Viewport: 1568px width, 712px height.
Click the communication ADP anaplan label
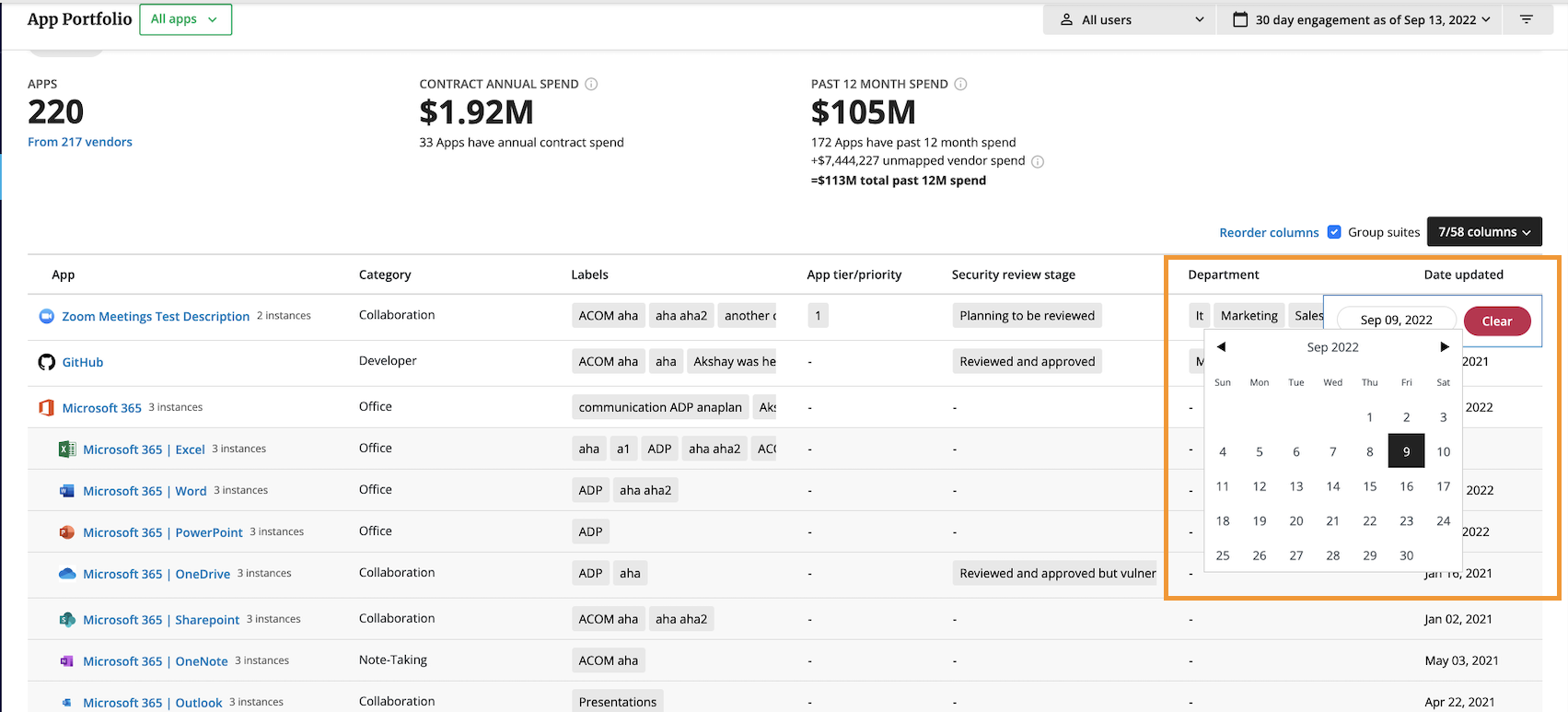[x=660, y=407]
